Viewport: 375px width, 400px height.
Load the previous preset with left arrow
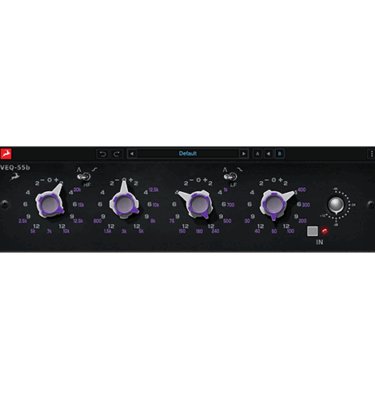pos(132,154)
